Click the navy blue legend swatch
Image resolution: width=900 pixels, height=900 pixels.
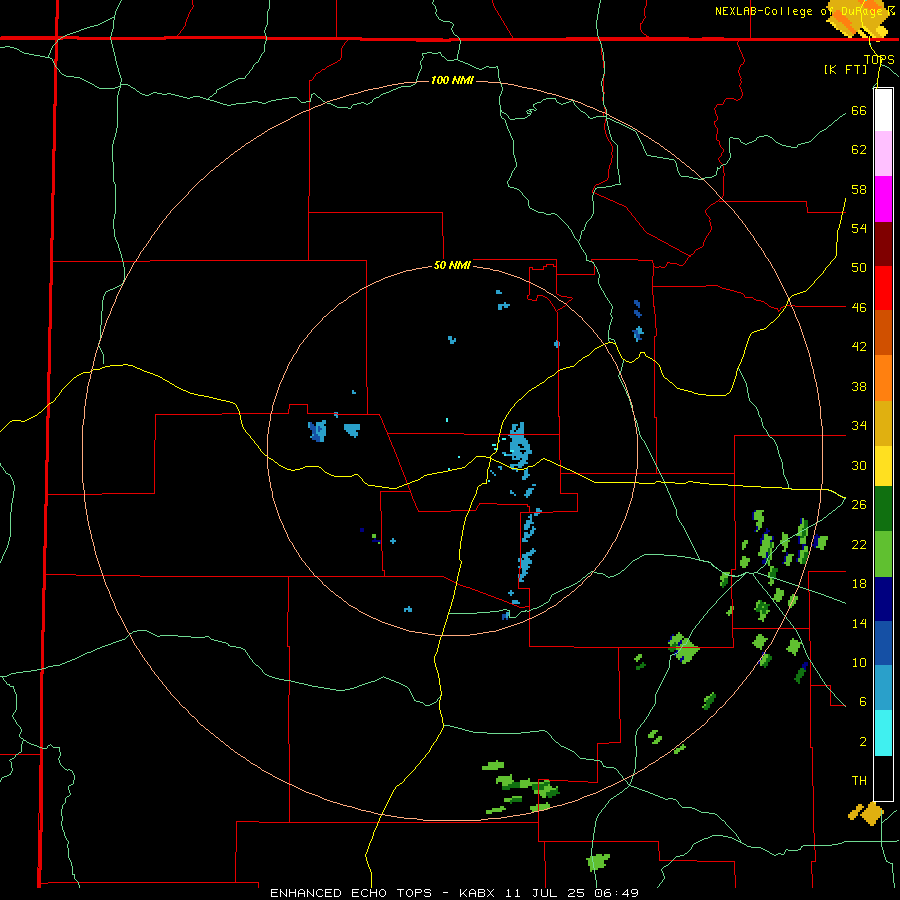[x=883, y=599]
